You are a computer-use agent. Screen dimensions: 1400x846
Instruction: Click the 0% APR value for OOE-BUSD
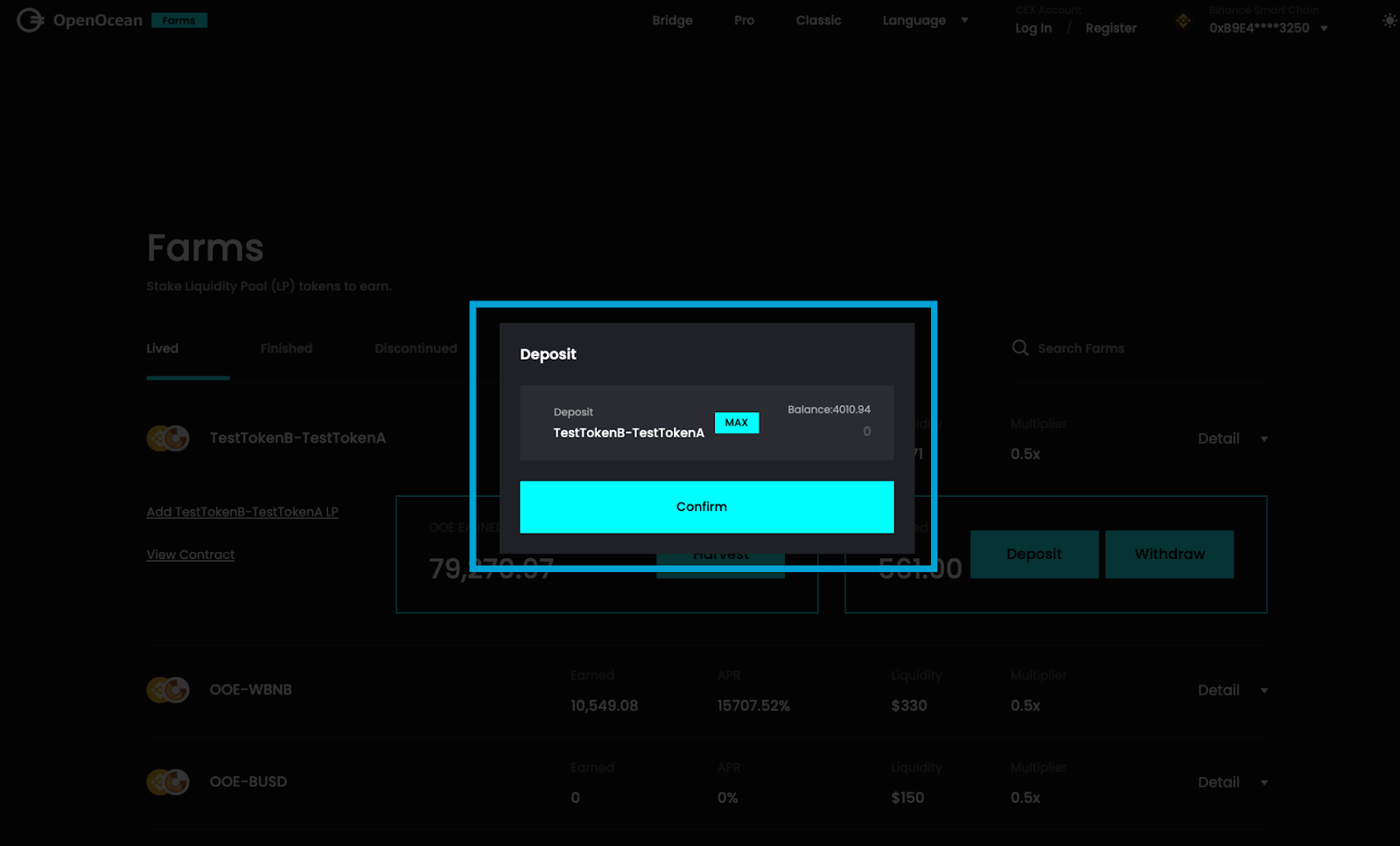(x=728, y=798)
